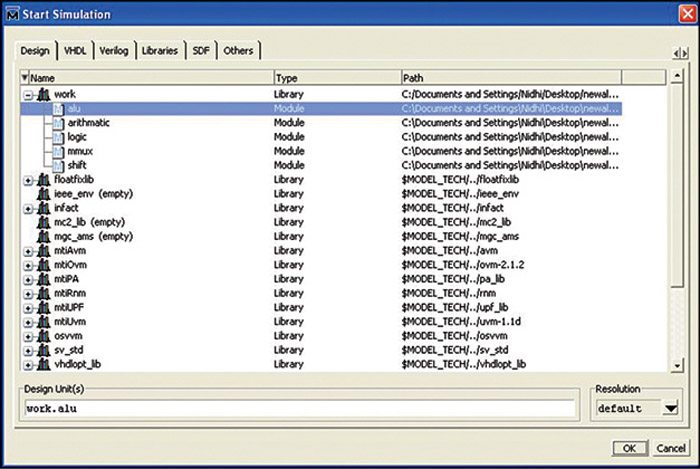Select the shift module icon
The image size is (700, 469).
[57, 165]
